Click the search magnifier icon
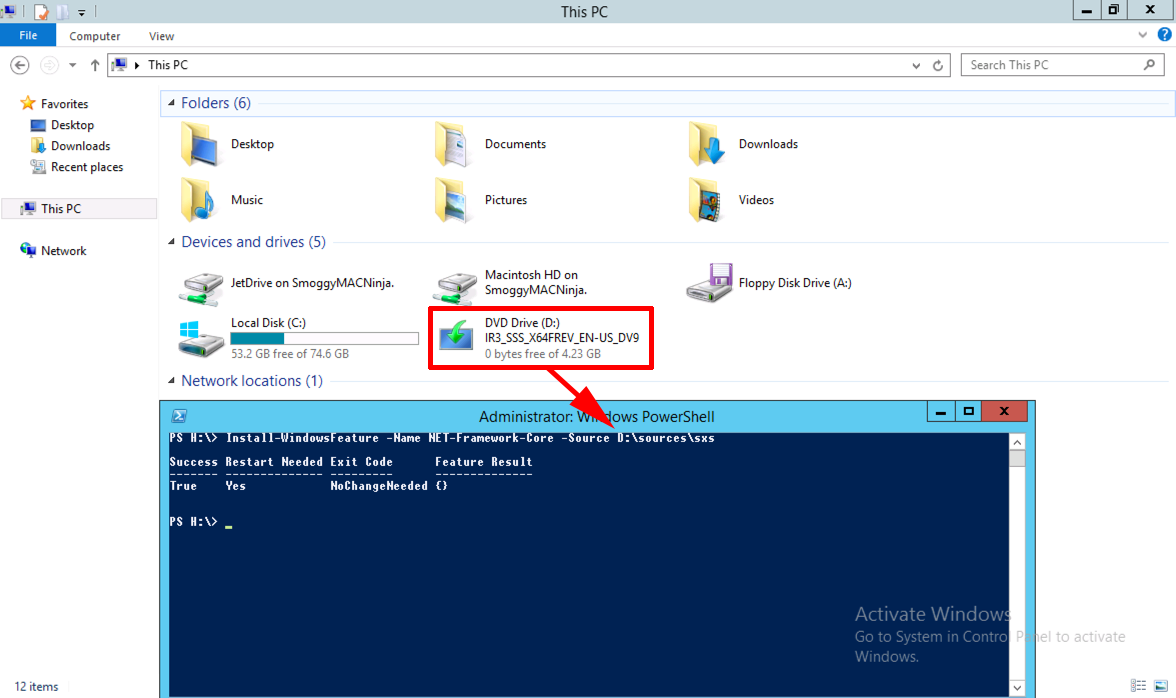This screenshot has width=1176, height=698. click(x=1149, y=65)
